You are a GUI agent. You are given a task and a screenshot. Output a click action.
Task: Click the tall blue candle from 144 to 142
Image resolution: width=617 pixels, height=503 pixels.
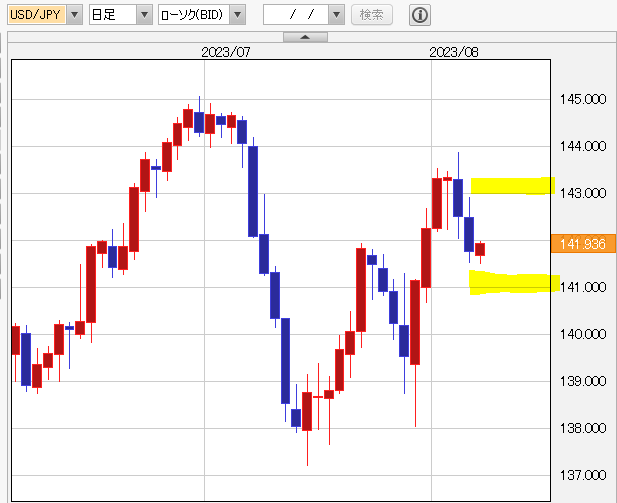[253, 191]
